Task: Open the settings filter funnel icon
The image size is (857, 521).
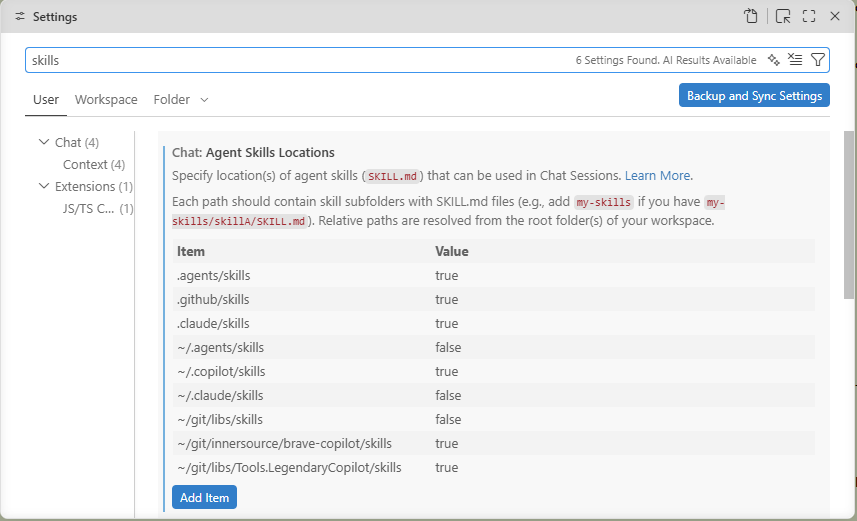Action: tap(818, 60)
